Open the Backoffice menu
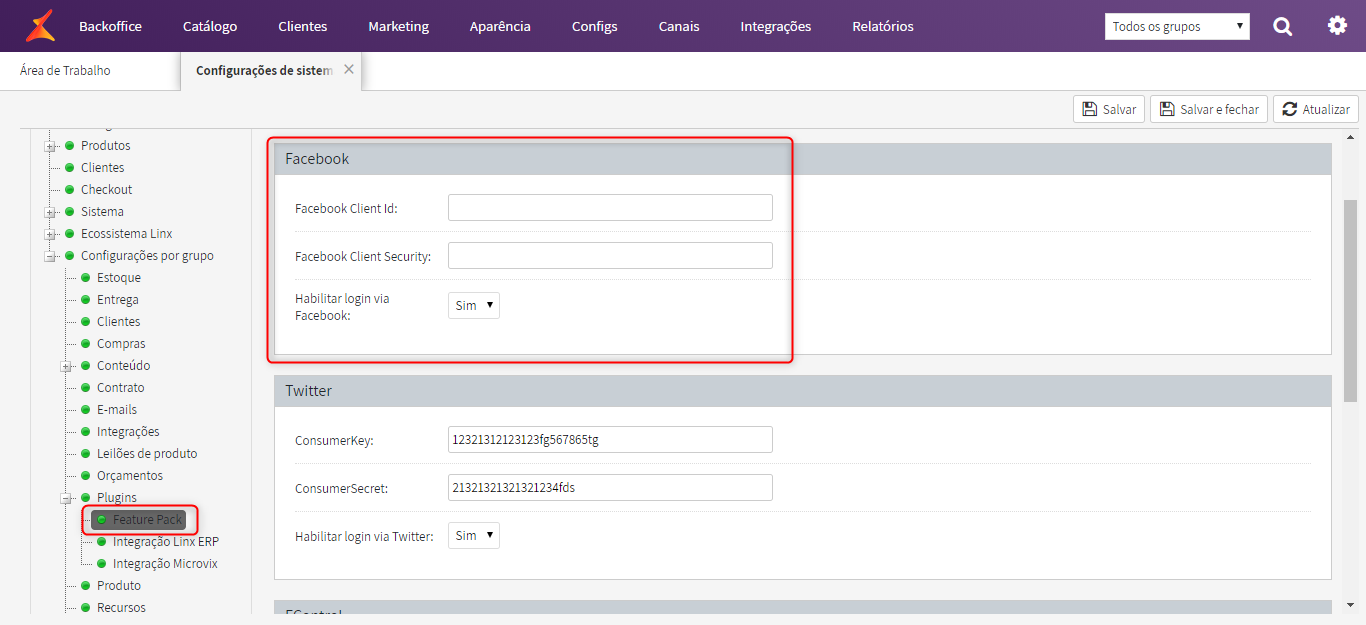 pyautogui.click(x=110, y=26)
